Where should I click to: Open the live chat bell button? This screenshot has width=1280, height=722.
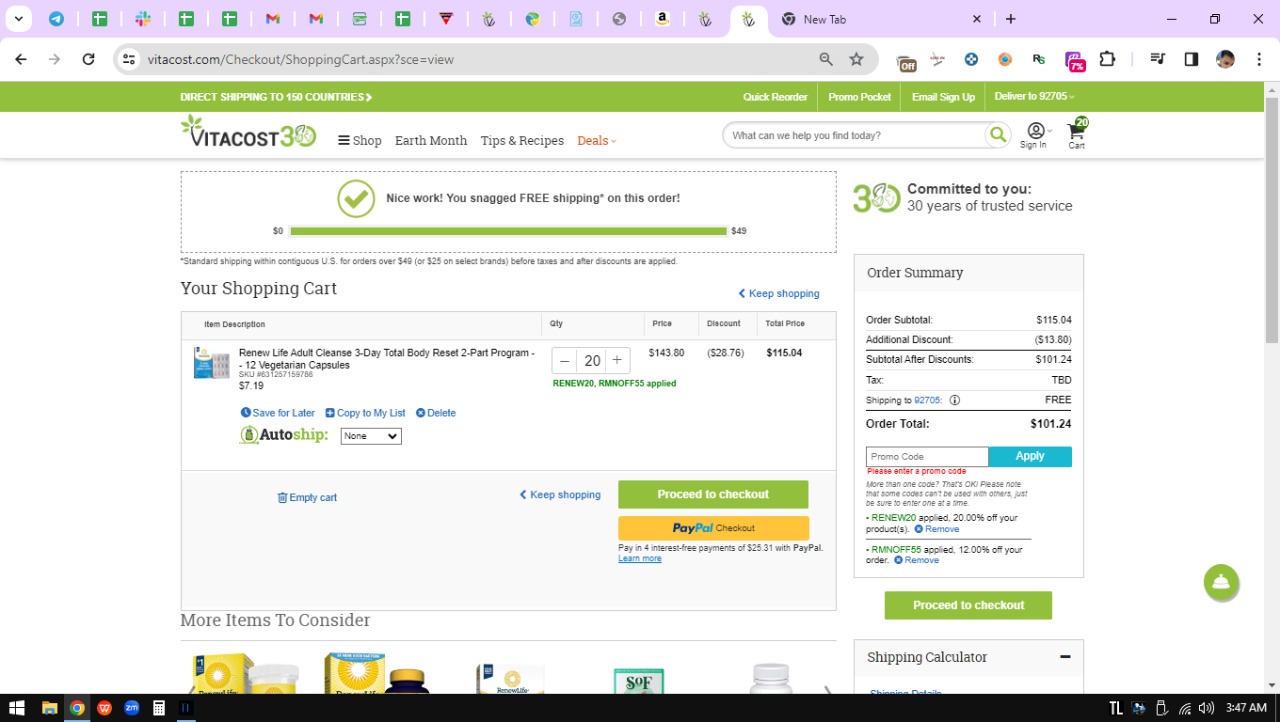click(1221, 583)
